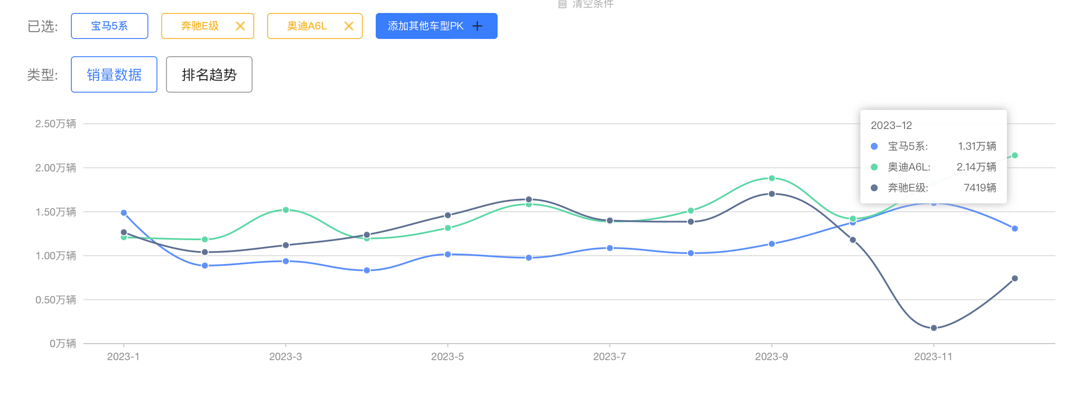This screenshot has width=1080, height=412.
Task: Click green 奥迪A6L dot in tooltip
Action: (875, 167)
